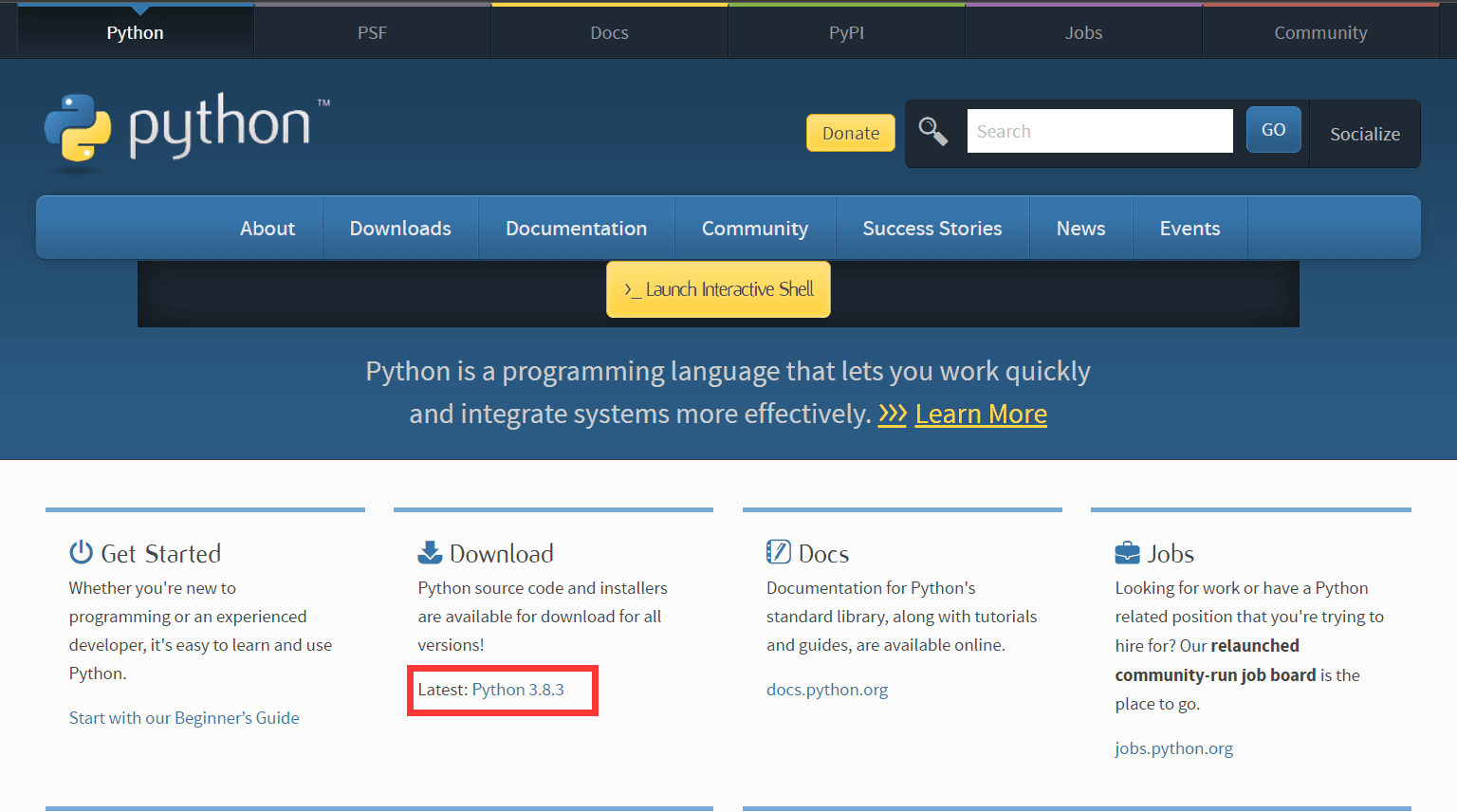Click the Docs notepad icon
The image size is (1457, 812).
(x=779, y=552)
